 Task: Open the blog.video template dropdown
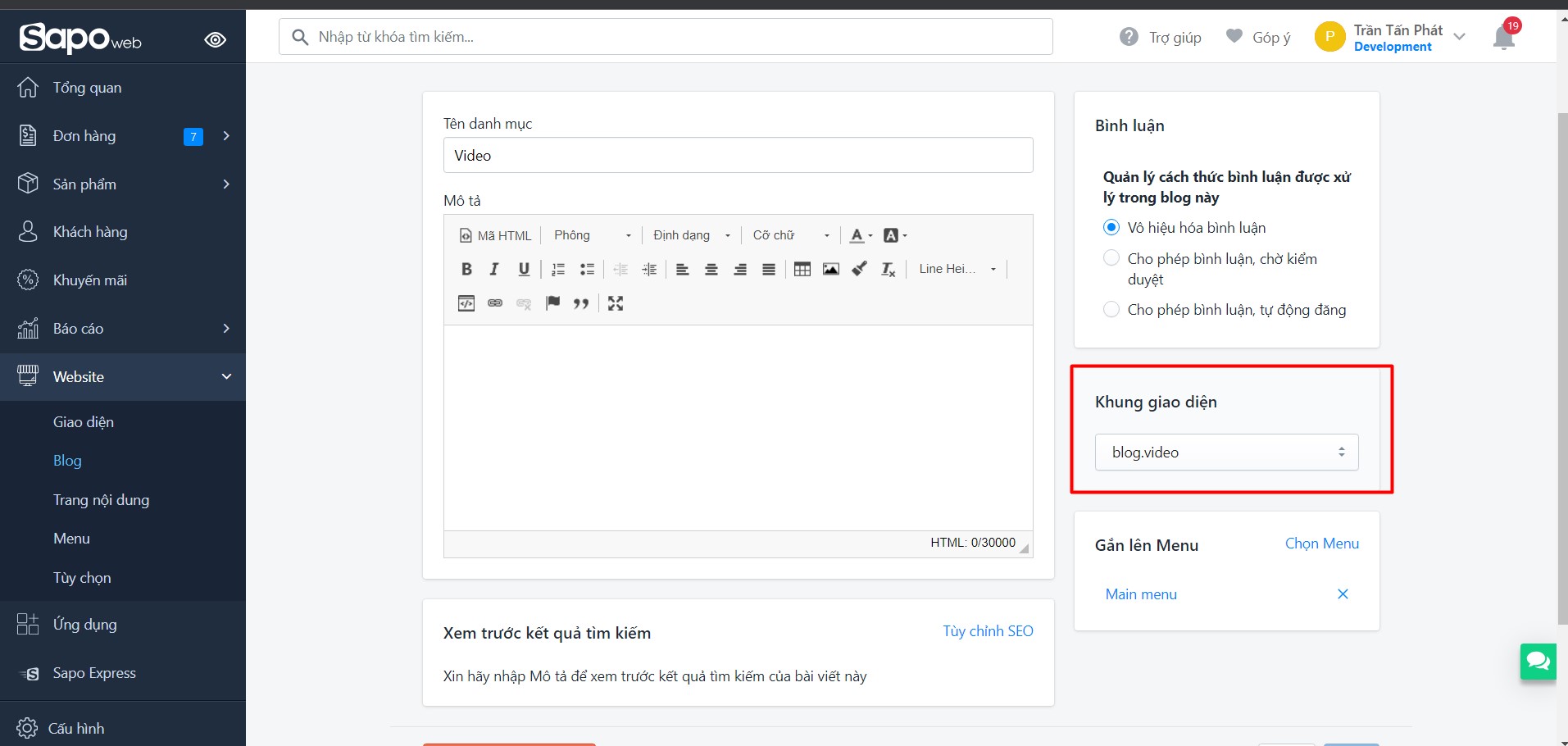(1226, 453)
